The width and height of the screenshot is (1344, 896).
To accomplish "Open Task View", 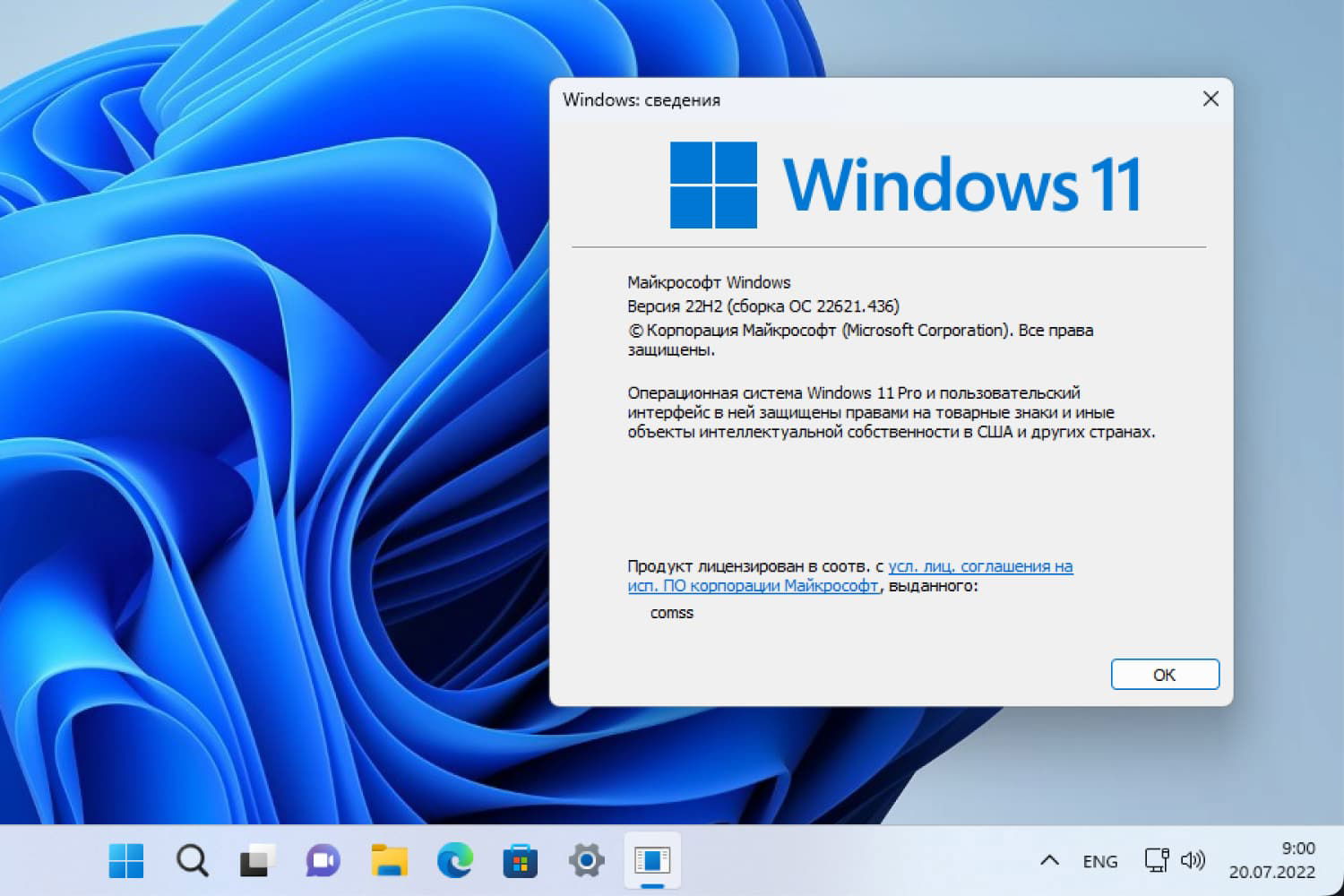I will (256, 860).
